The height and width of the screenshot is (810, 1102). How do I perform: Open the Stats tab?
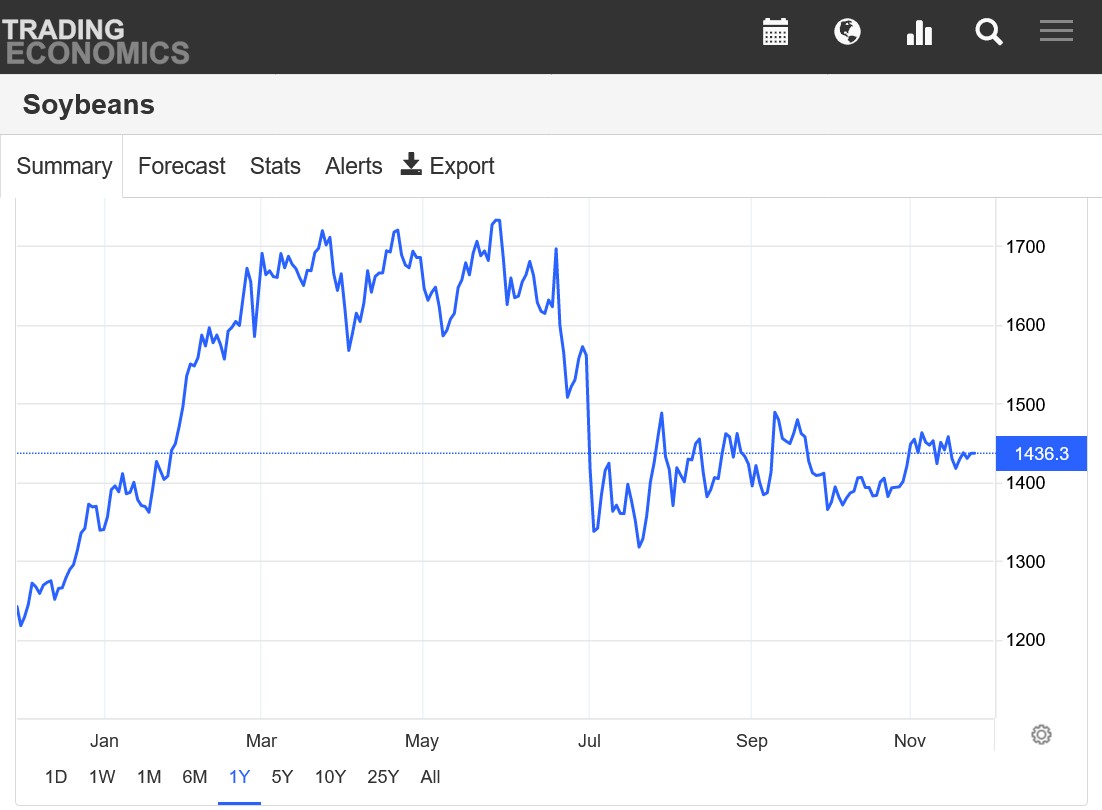275,166
